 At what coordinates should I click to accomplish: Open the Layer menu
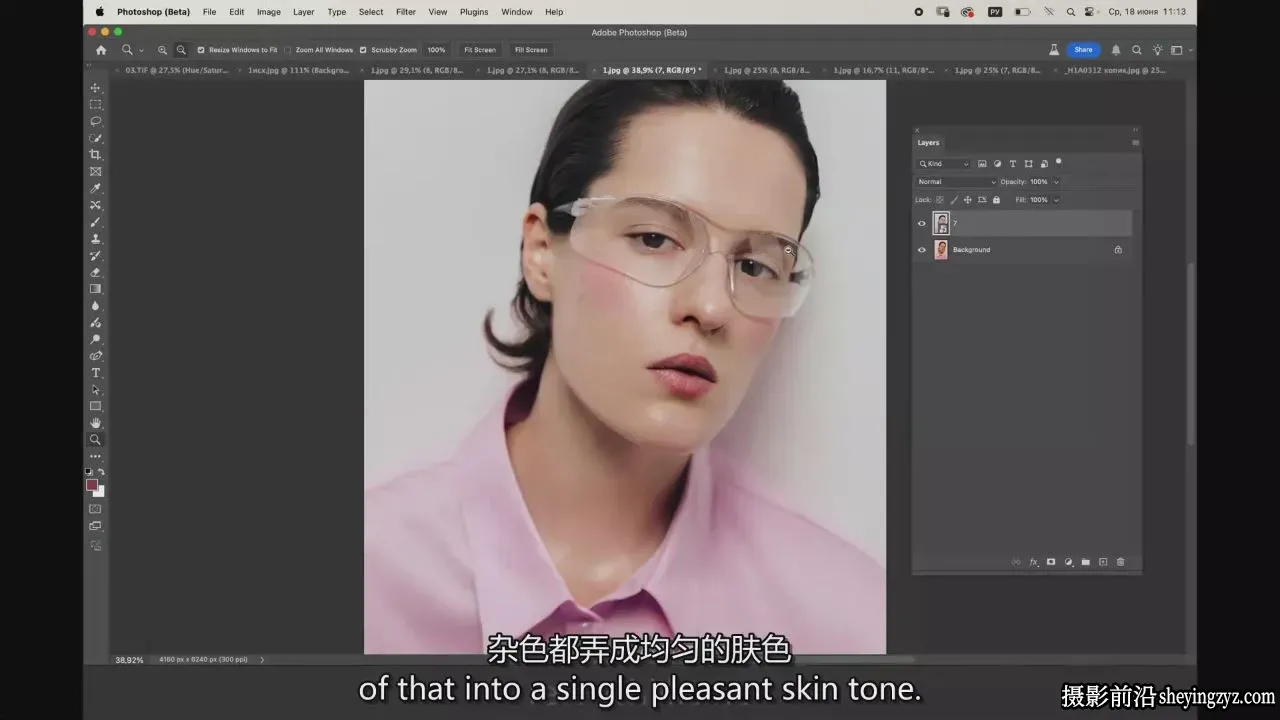[x=304, y=12]
